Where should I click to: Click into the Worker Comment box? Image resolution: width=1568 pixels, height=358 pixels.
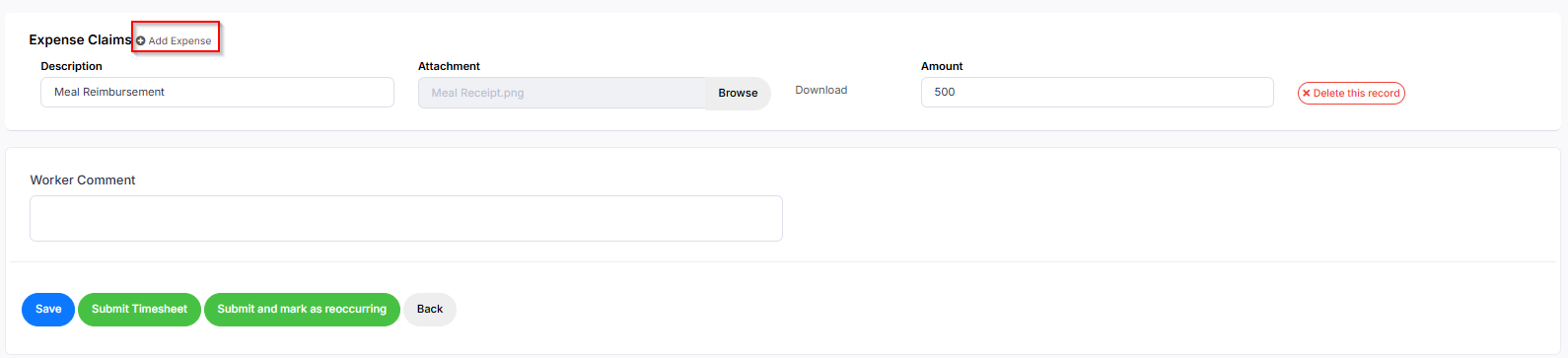pyautogui.click(x=406, y=218)
